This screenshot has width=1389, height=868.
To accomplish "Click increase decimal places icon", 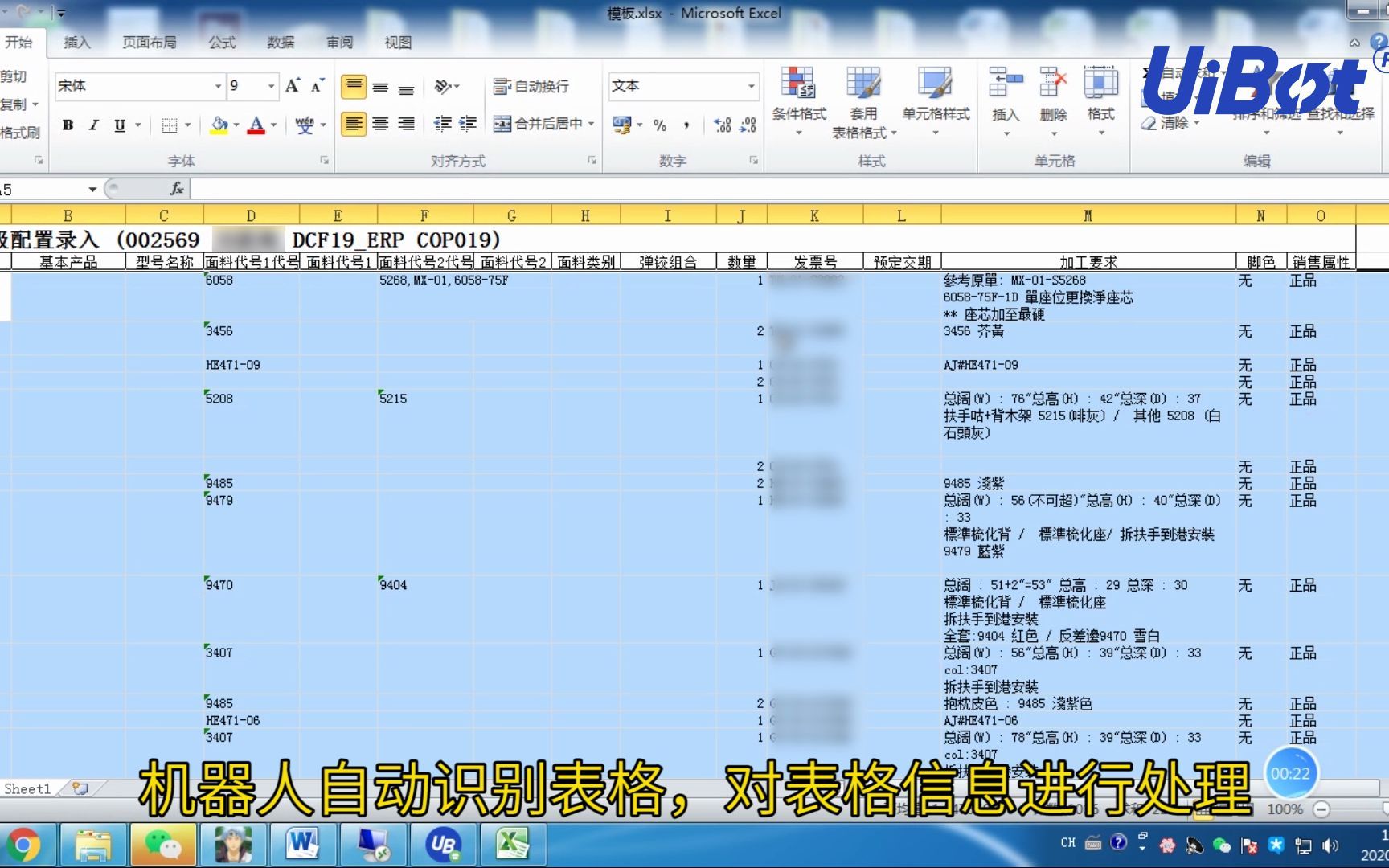I will (722, 125).
